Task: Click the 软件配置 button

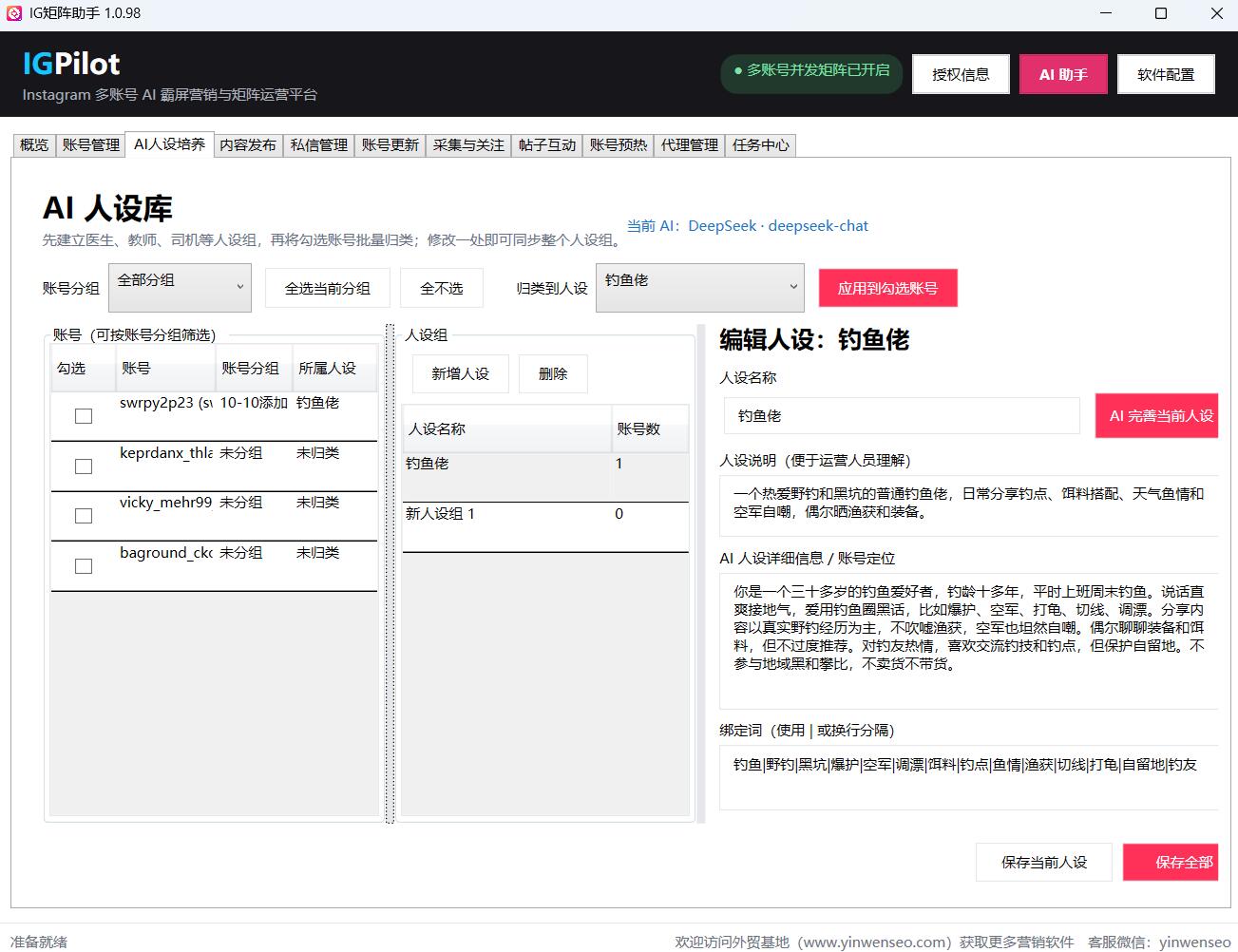Action: click(x=1166, y=74)
